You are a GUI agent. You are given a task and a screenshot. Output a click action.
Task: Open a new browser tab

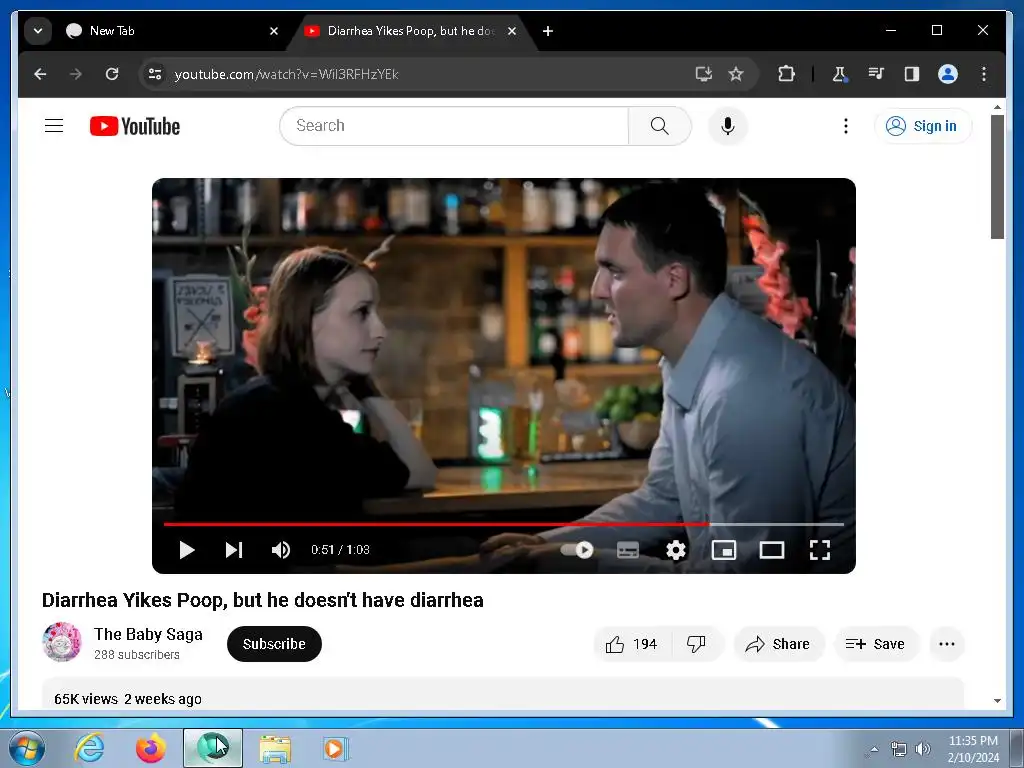tap(548, 31)
